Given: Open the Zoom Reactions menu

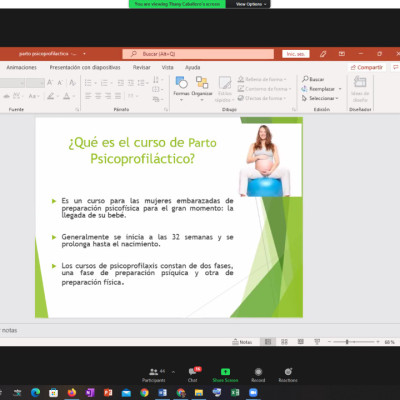Looking at the screenshot, I should click(288, 375).
